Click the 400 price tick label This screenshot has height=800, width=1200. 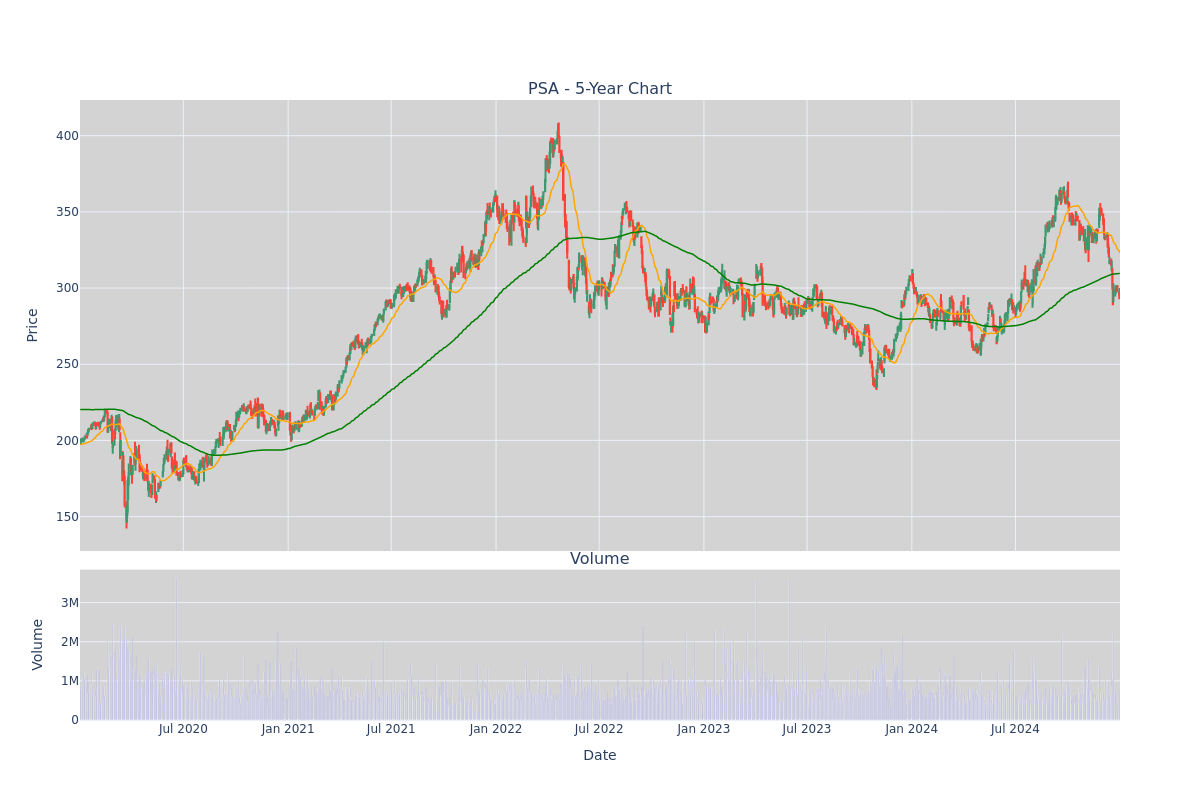[67, 136]
